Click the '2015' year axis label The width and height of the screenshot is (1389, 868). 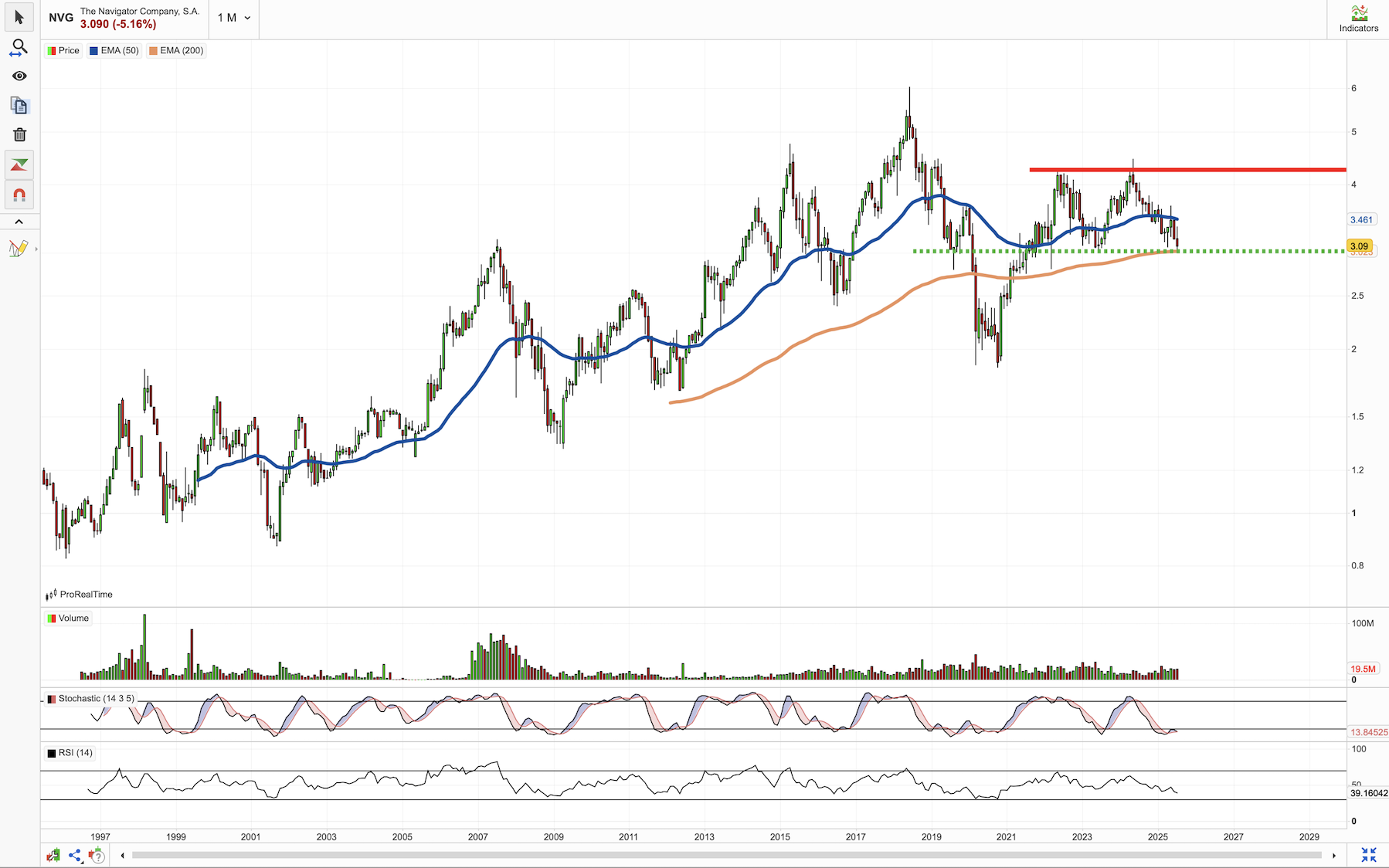pos(780,836)
